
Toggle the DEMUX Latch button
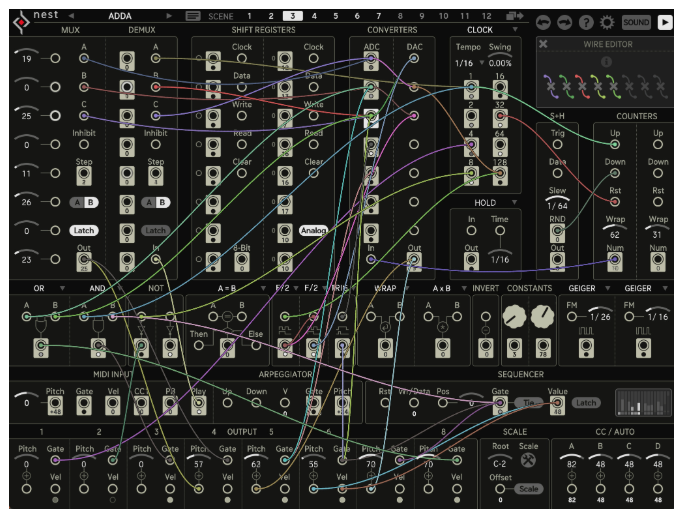point(156,230)
